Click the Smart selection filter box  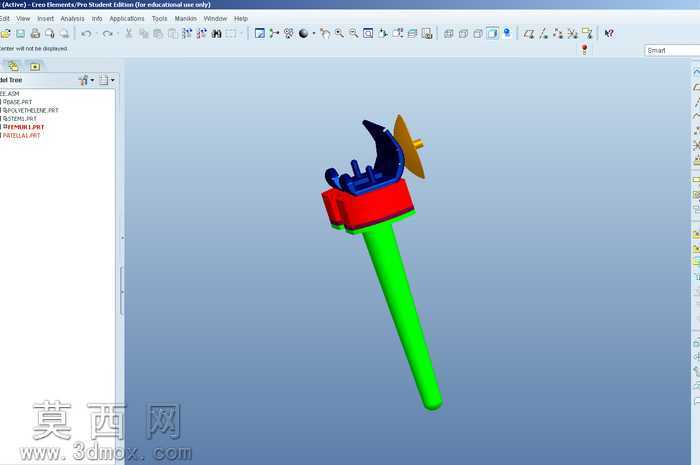coord(672,50)
